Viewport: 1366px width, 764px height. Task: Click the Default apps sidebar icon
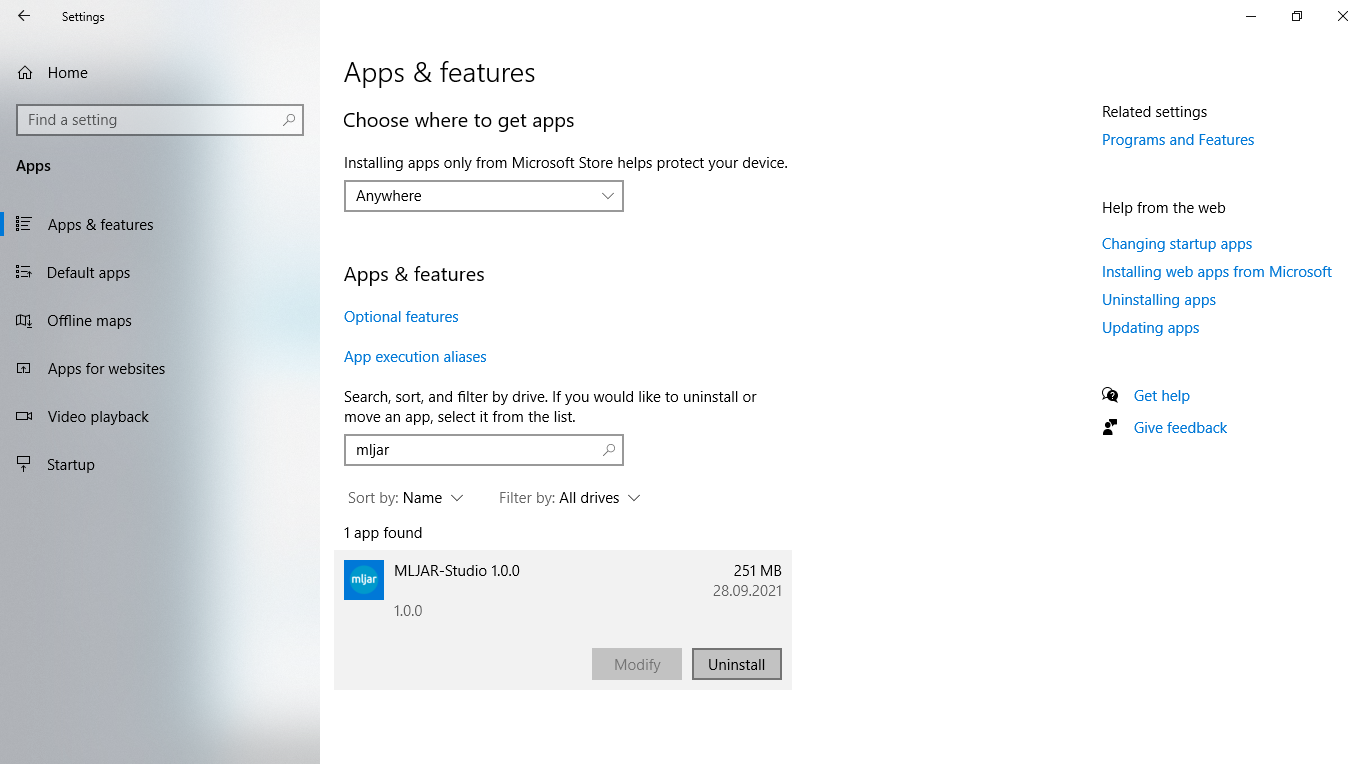coord(24,272)
